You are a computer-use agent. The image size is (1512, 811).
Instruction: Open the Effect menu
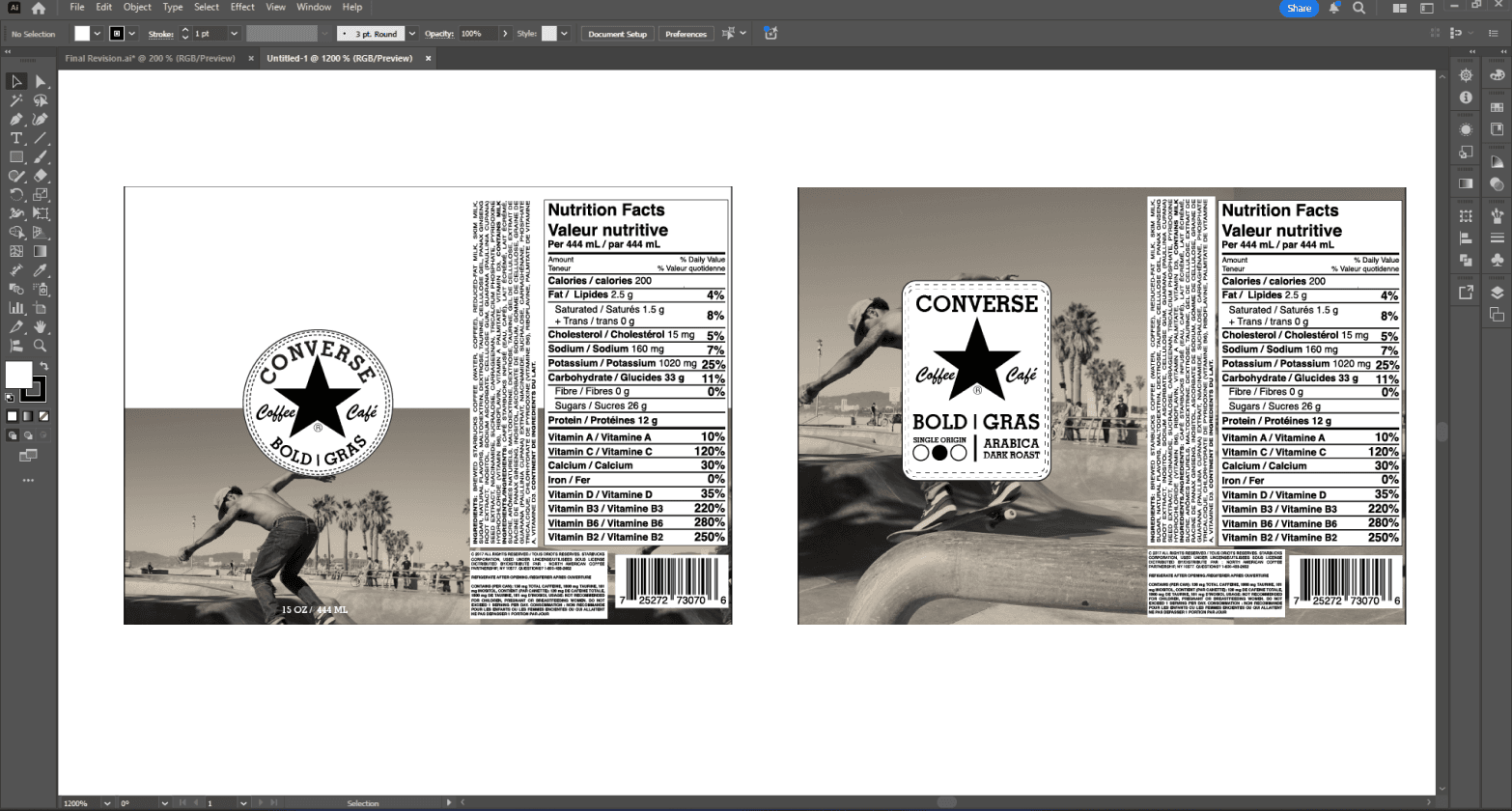pos(242,7)
